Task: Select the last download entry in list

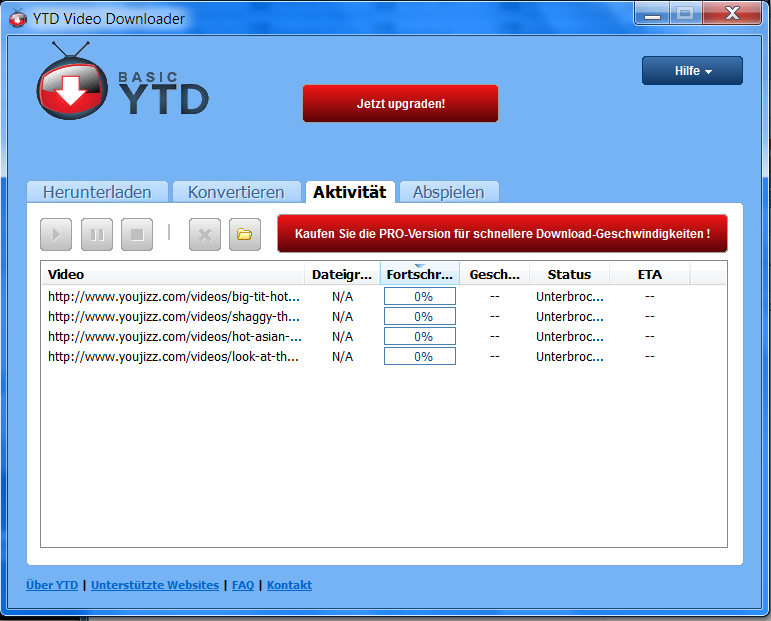Action: (x=174, y=356)
